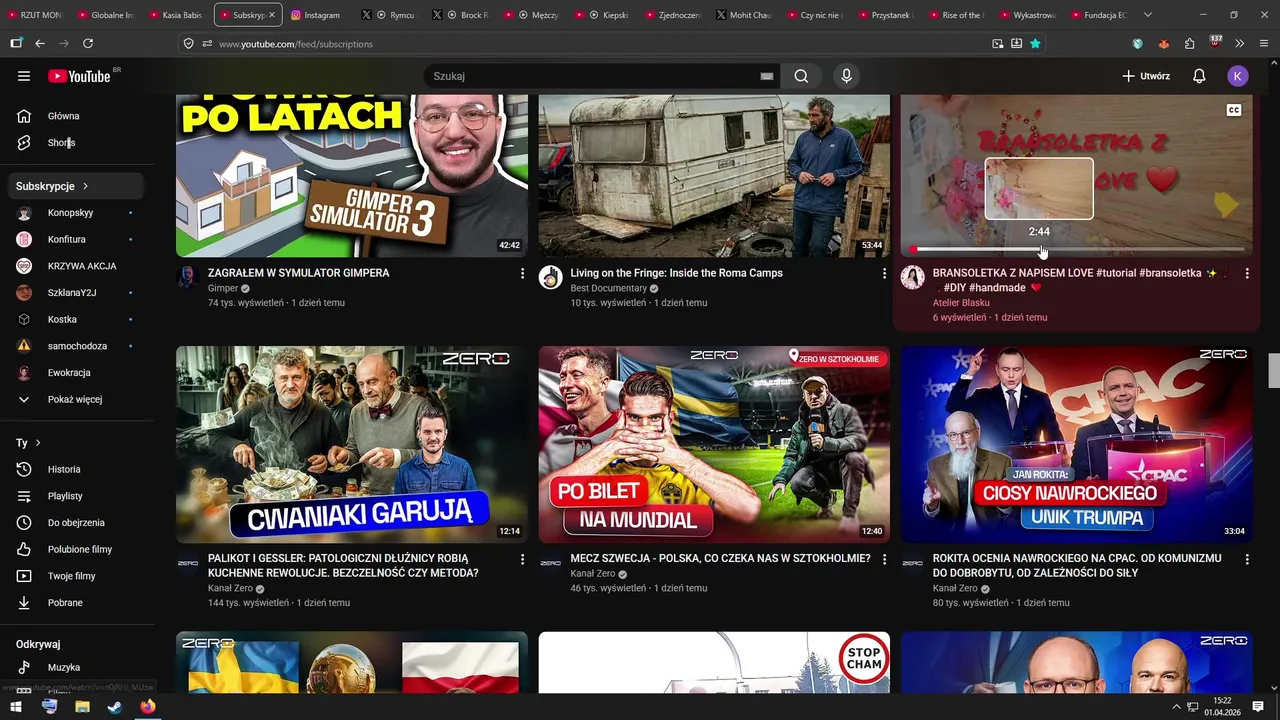
Task: Close the Subskrypcje browser tab
Action: click(x=272, y=15)
